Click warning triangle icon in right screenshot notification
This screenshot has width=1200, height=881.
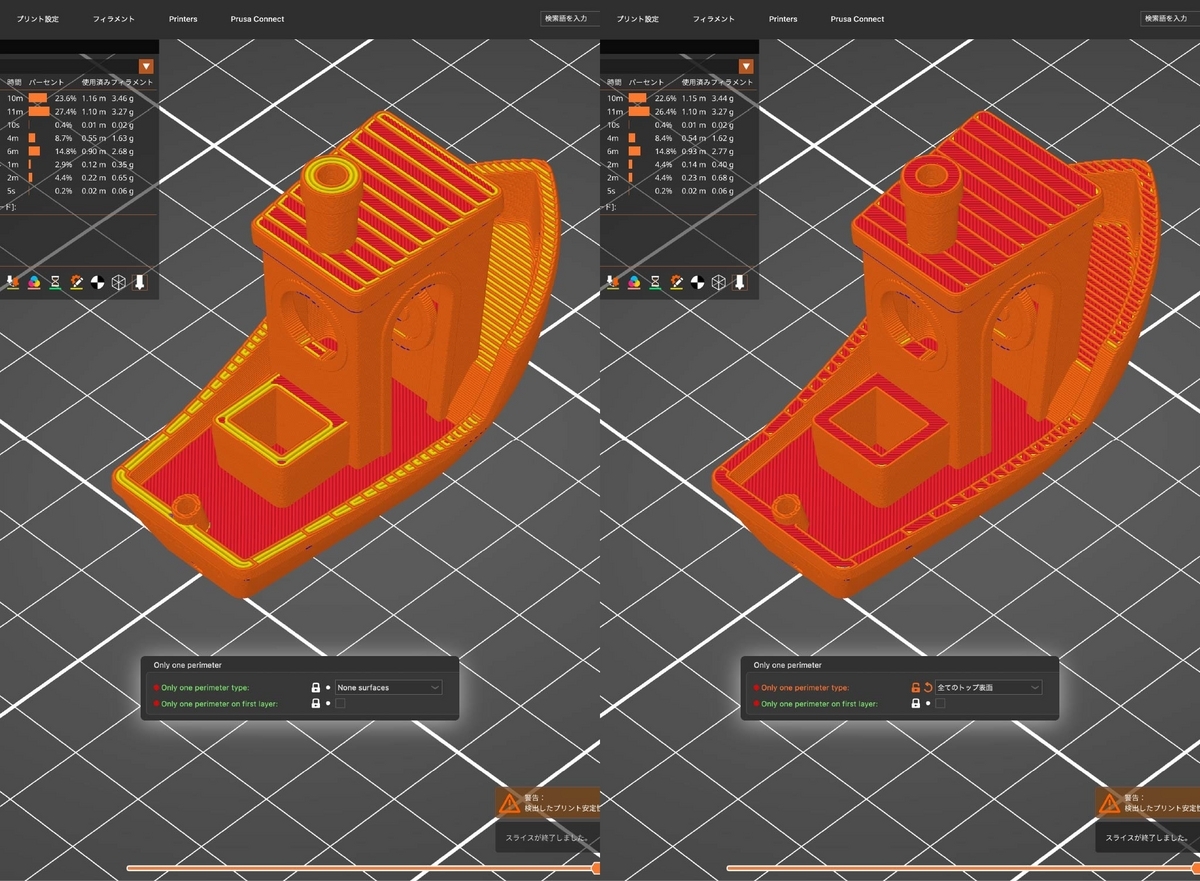[1110, 803]
